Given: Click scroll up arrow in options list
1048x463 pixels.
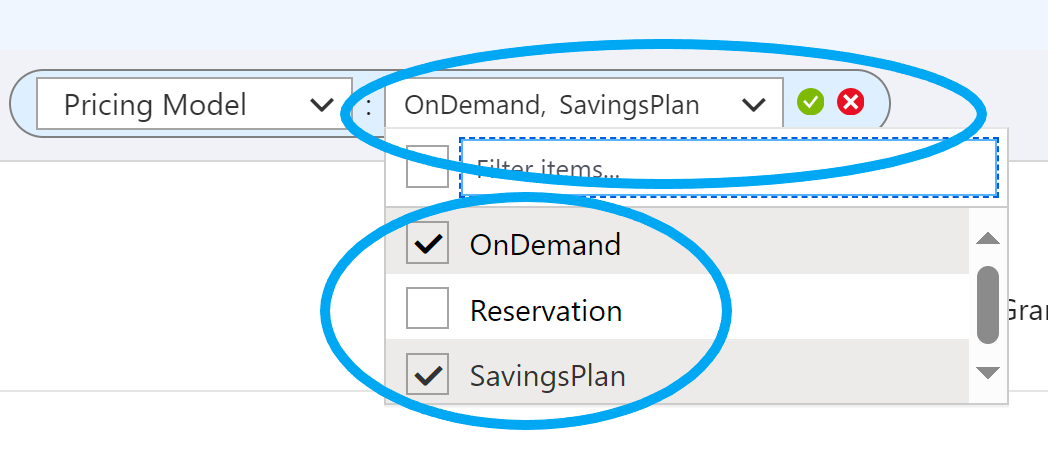Looking at the screenshot, I should click(988, 239).
